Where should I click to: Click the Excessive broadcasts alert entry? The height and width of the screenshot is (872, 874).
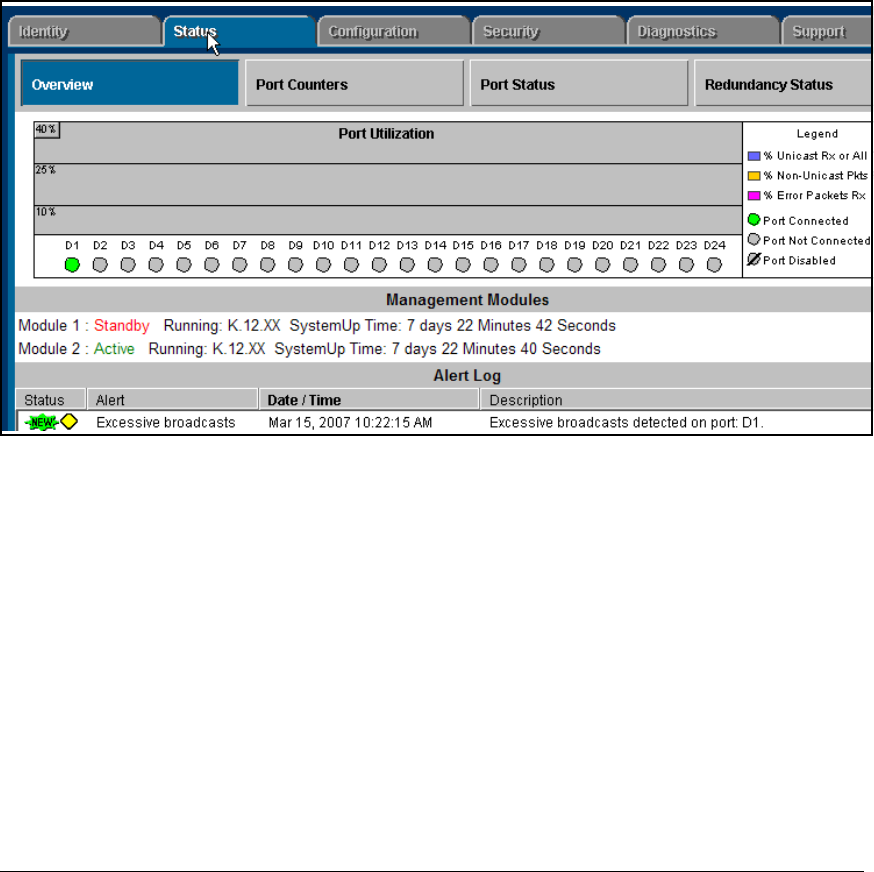coord(166,423)
